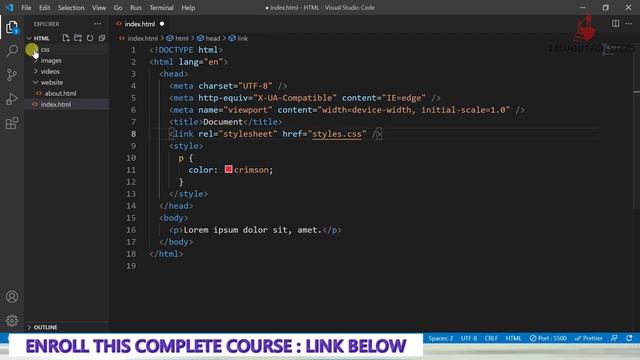Open the View menu
Viewport: 640px width, 360px height.
tap(99, 8)
